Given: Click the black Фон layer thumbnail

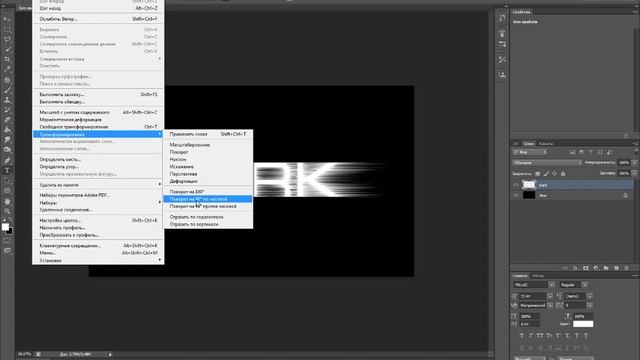Looking at the screenshot, I should [529, 196].
